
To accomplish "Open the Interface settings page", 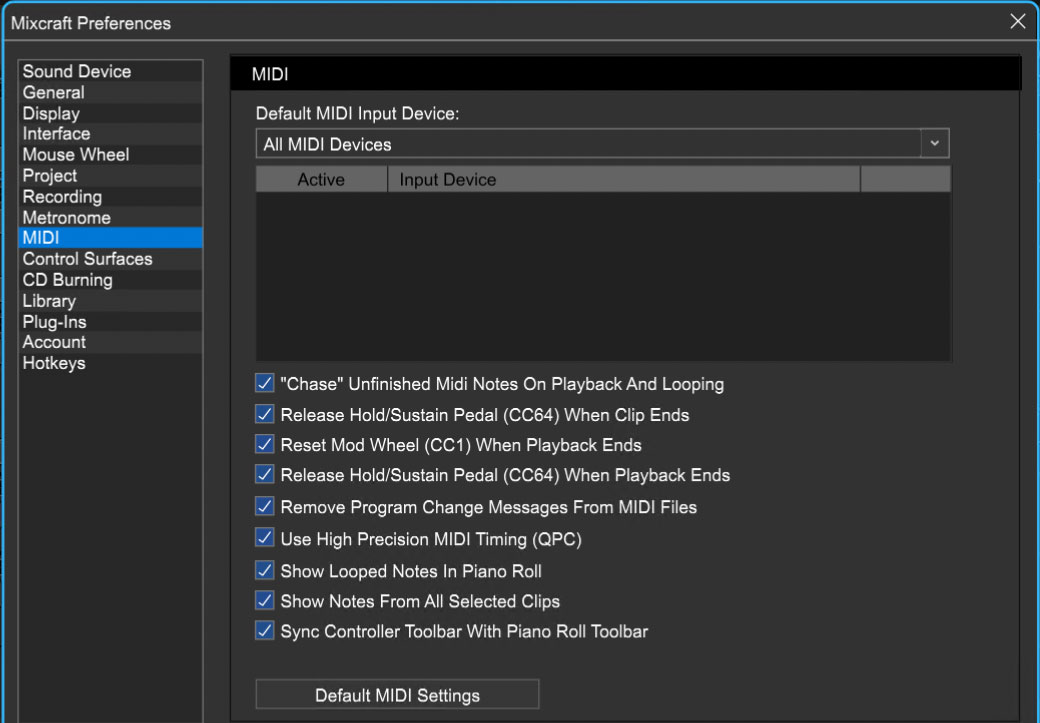I will (110, 134).
